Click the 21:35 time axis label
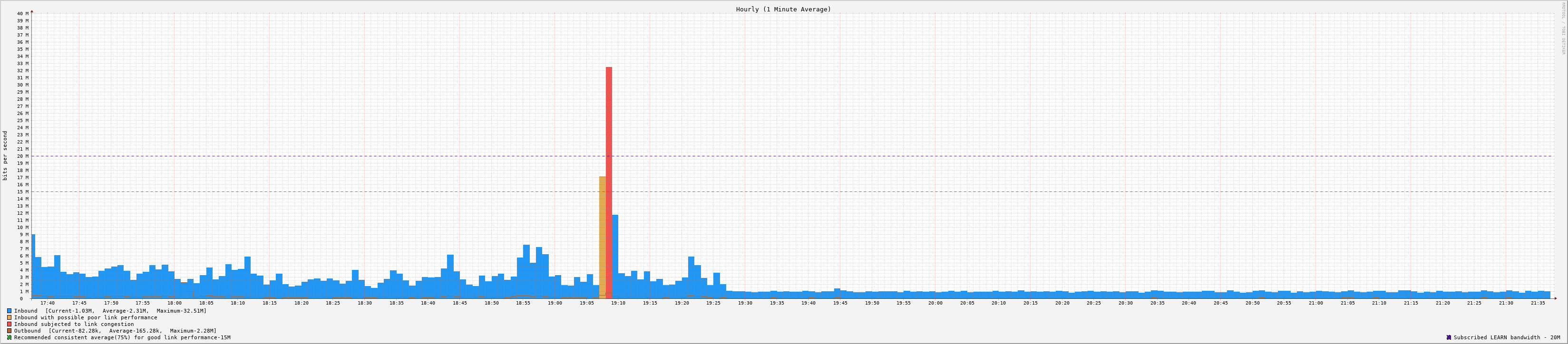 (1538, 303)
